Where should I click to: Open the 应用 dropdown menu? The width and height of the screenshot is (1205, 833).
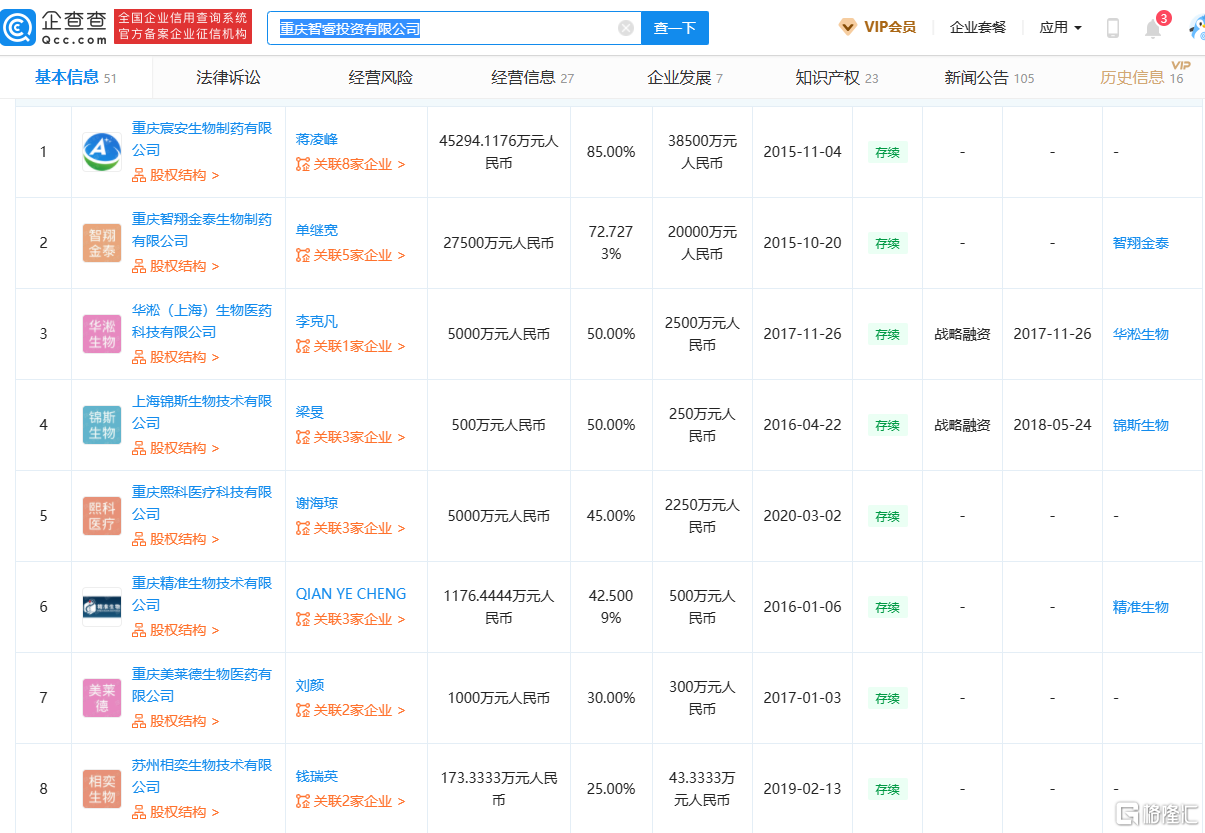click(x=1061, y=28)
